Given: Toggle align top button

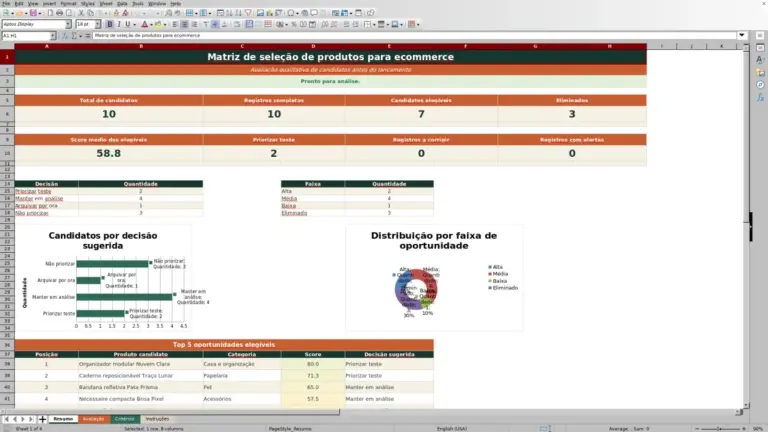Looking at the screenshot, I should click(x=206, y=24).
